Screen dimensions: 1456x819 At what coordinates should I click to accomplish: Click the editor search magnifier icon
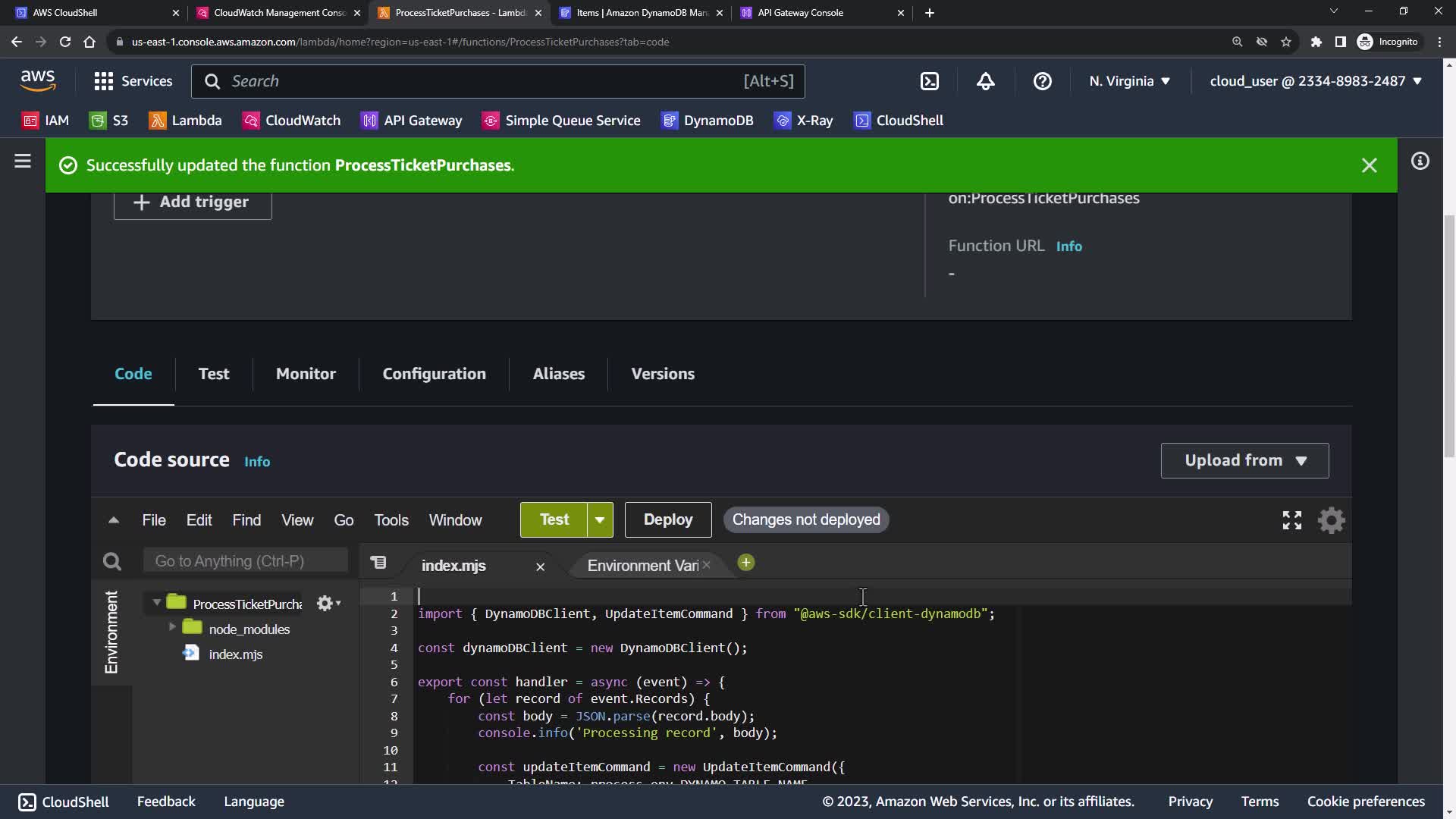pyautogui.click(x=112, y=561)
